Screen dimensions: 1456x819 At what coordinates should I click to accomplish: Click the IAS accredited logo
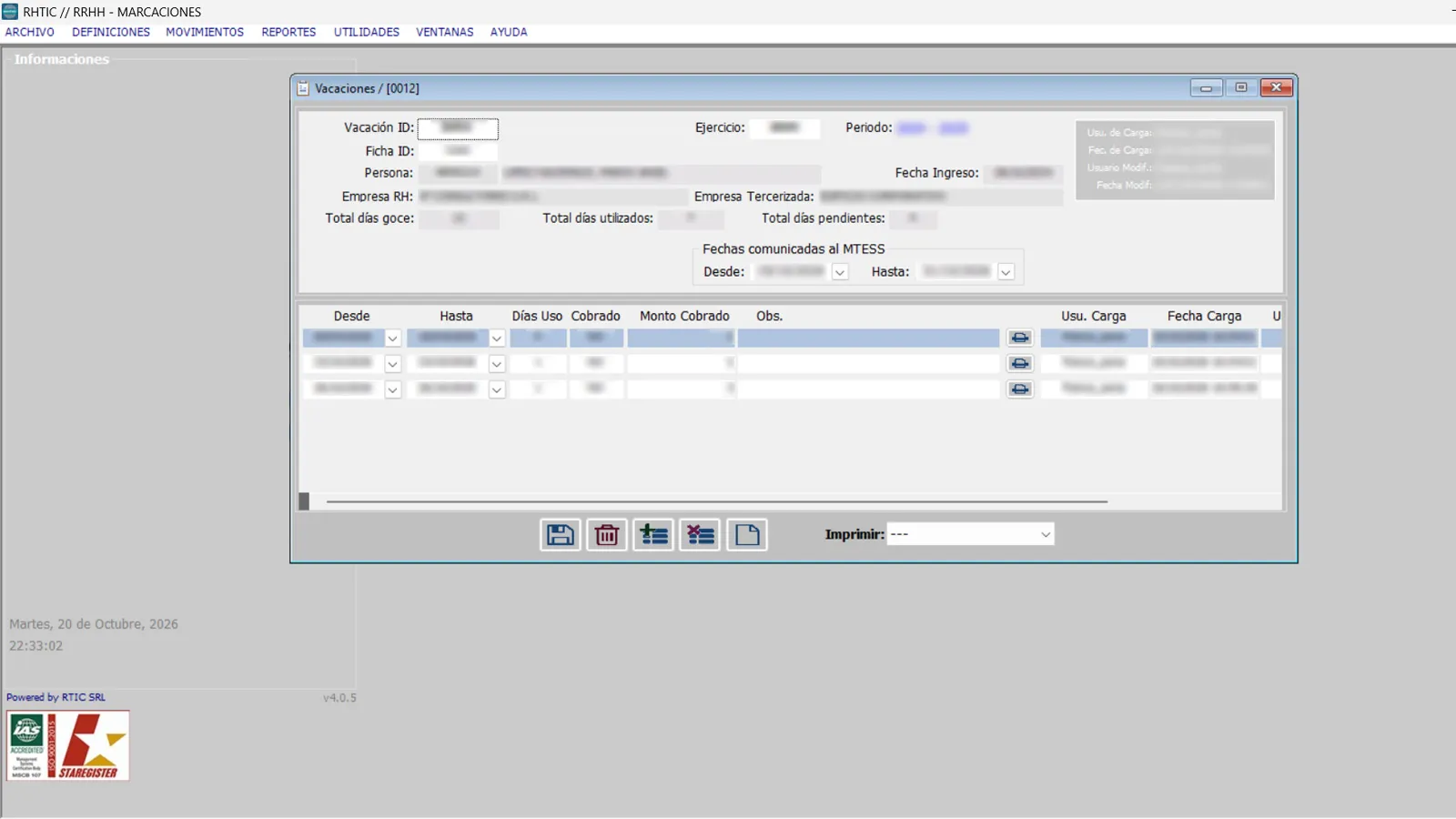tap(27, 746)
